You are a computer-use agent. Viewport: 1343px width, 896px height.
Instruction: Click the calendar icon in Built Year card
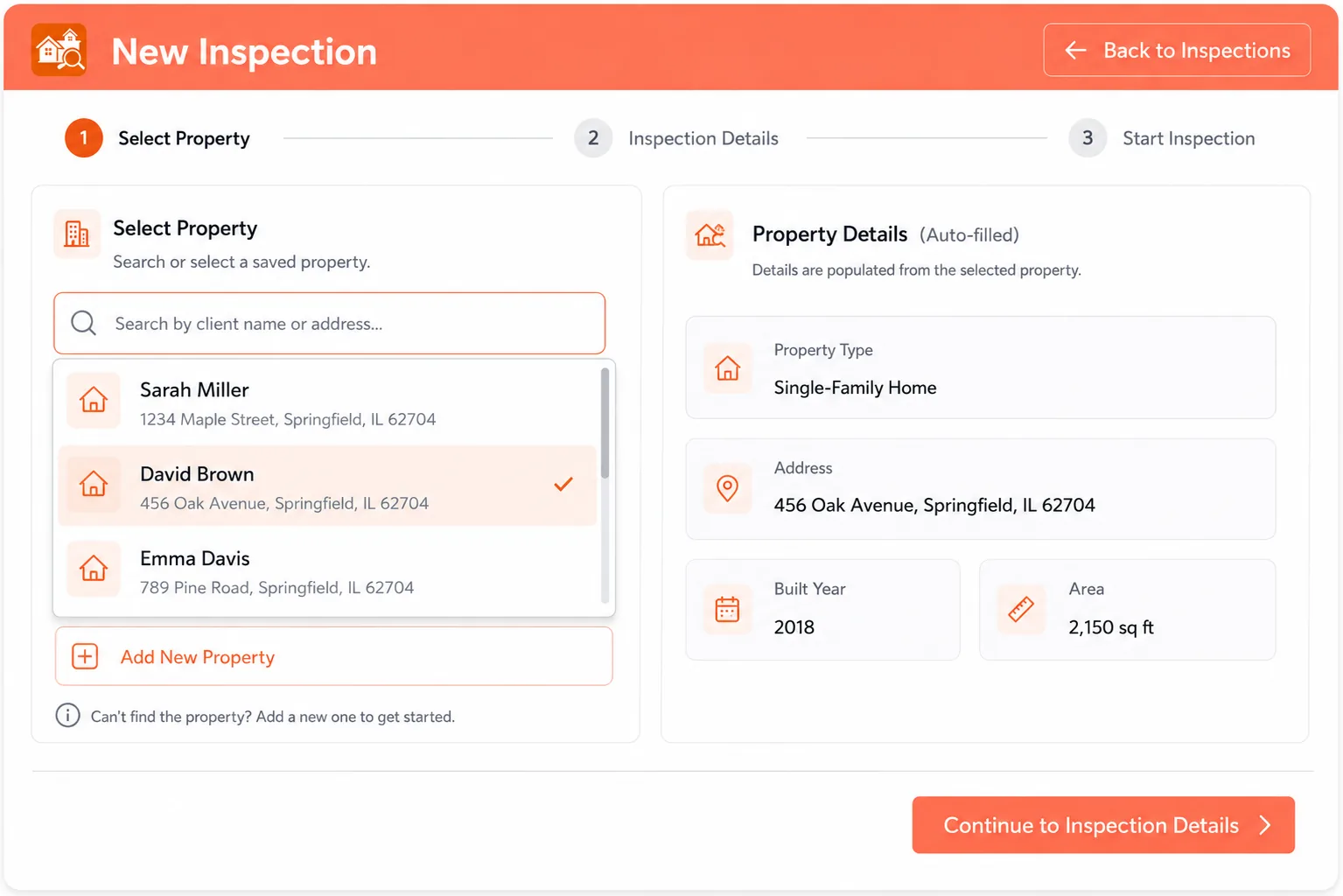(x=728, y=609)
